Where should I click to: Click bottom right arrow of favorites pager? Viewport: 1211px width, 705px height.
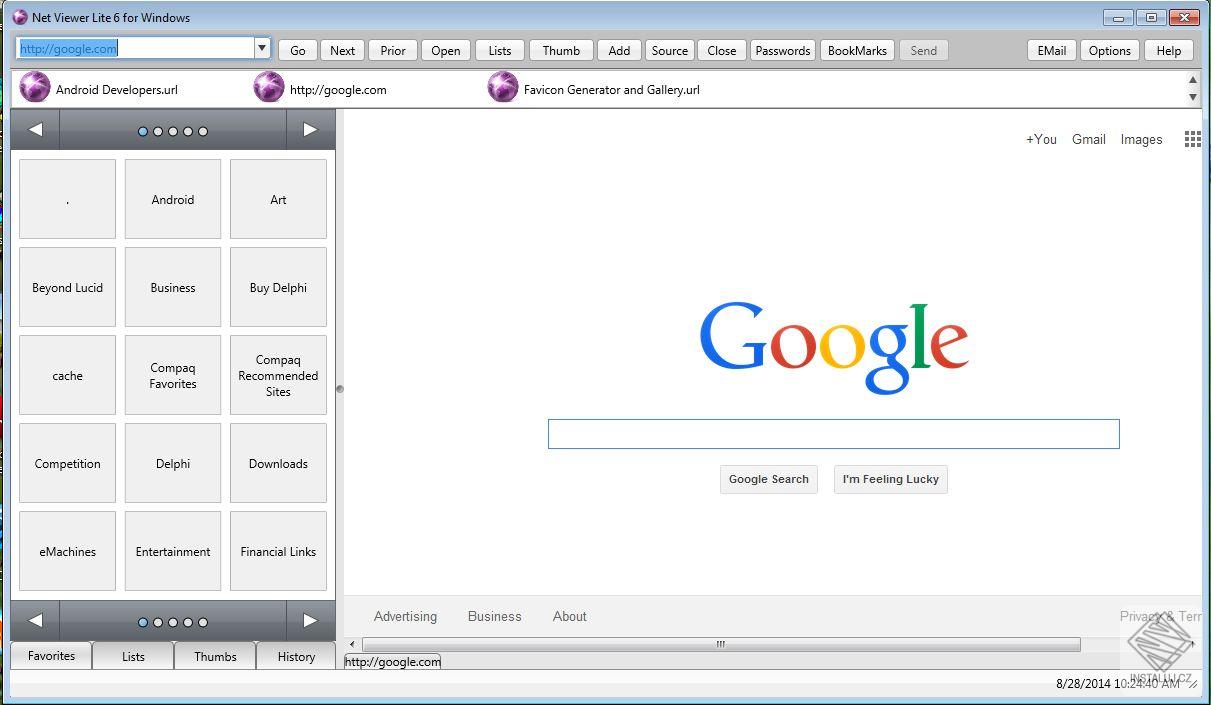coord(310,621)
